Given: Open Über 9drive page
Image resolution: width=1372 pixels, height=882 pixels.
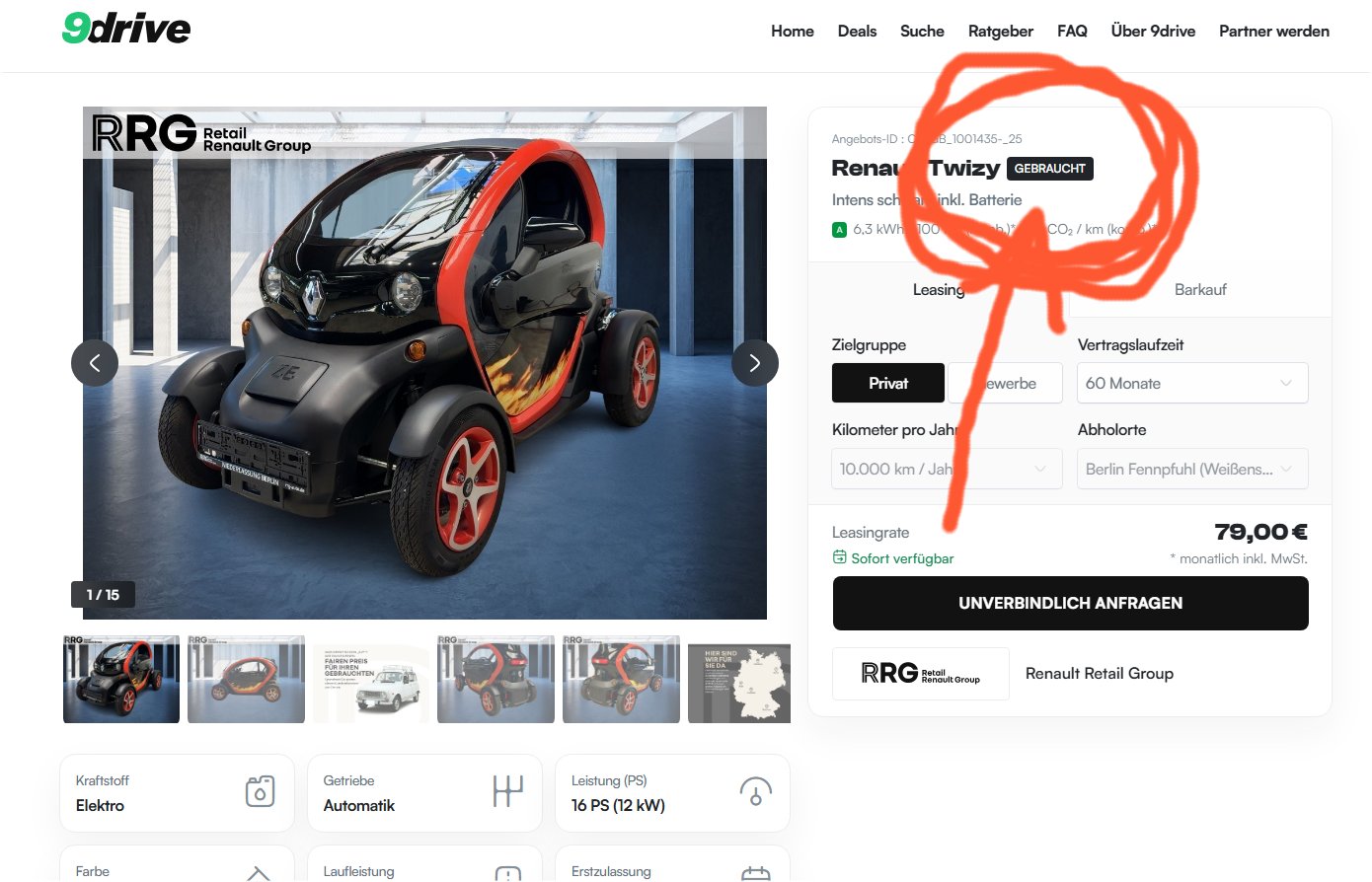Looking at the screenshot, I should pyautogui.click(x=1153, y=31).
